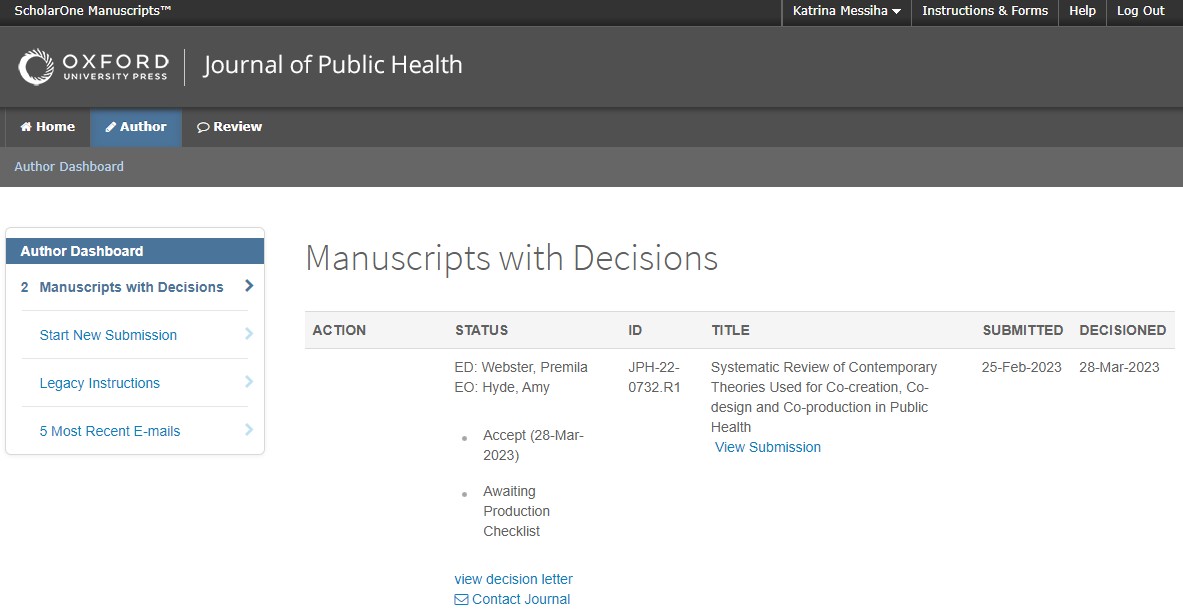
Task: Open Manuscripts with Decisions in sidebar
Action: click(131, 287)
